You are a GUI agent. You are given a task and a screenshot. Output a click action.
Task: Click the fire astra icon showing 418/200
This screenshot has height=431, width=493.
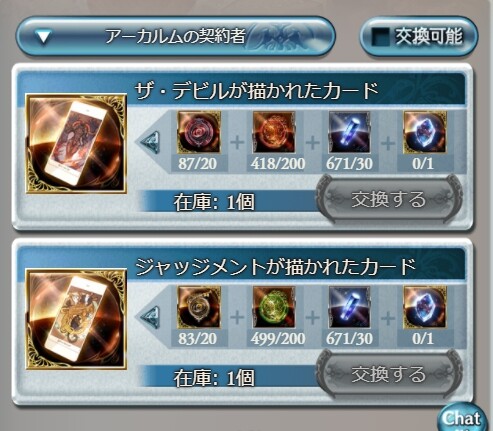(274, 133)
